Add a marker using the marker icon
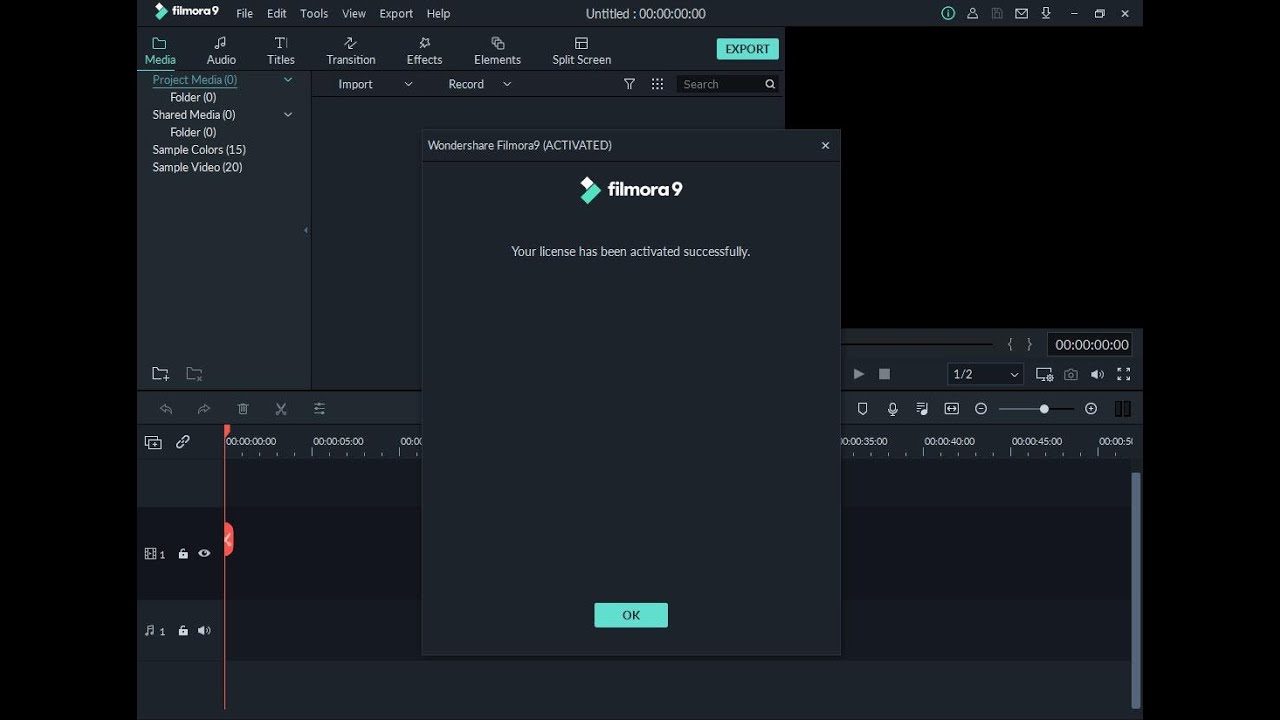The image size is (1280, 720). click(862, 408)
